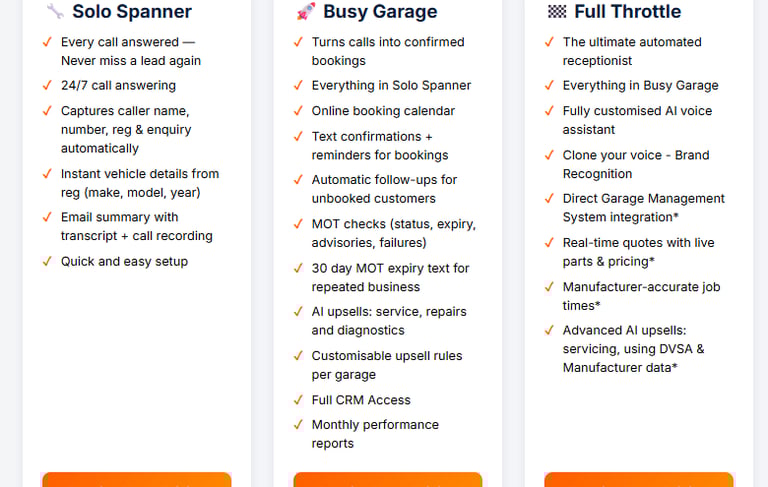Click Direct Garage Management System integration text
This screenshot has width=768, height=487.
[x=643, y=208]
